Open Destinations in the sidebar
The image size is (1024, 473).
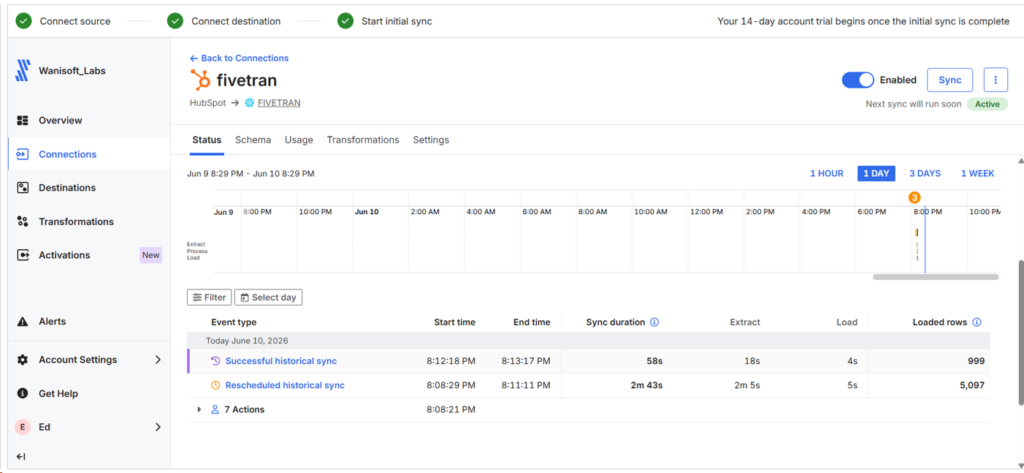coord(67,188)
